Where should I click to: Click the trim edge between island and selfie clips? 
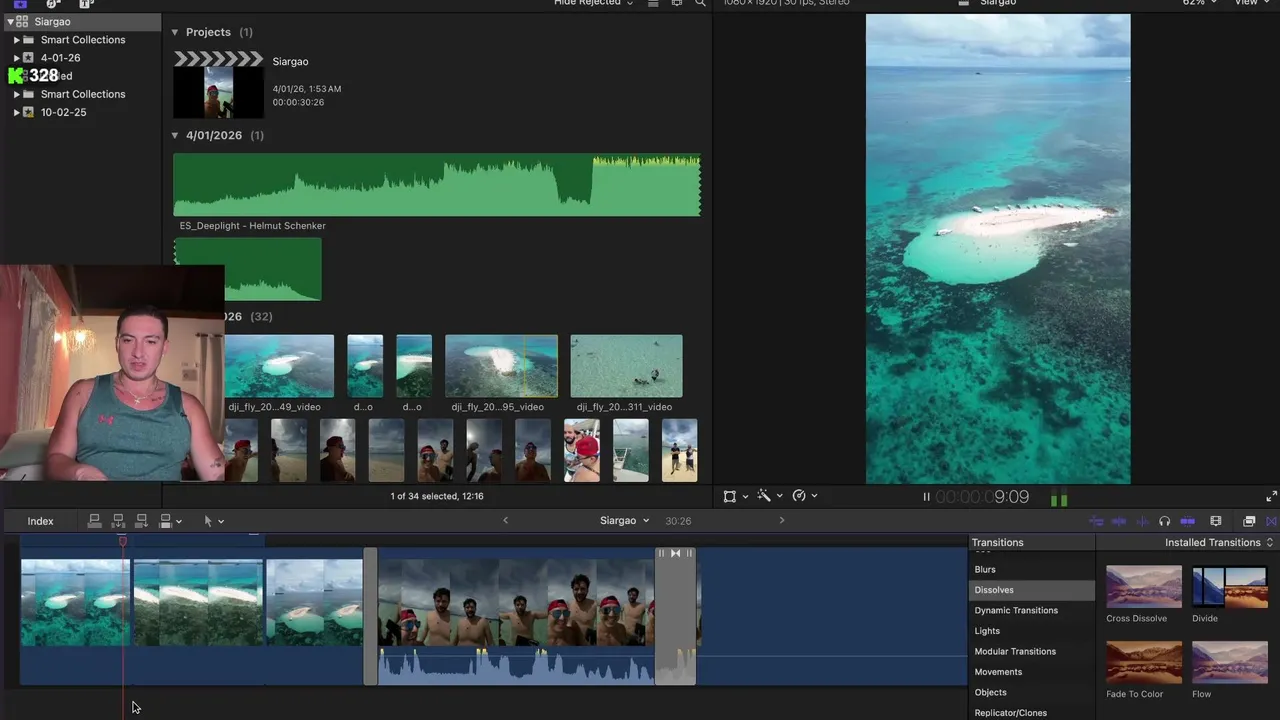click(x=370, y=616)
